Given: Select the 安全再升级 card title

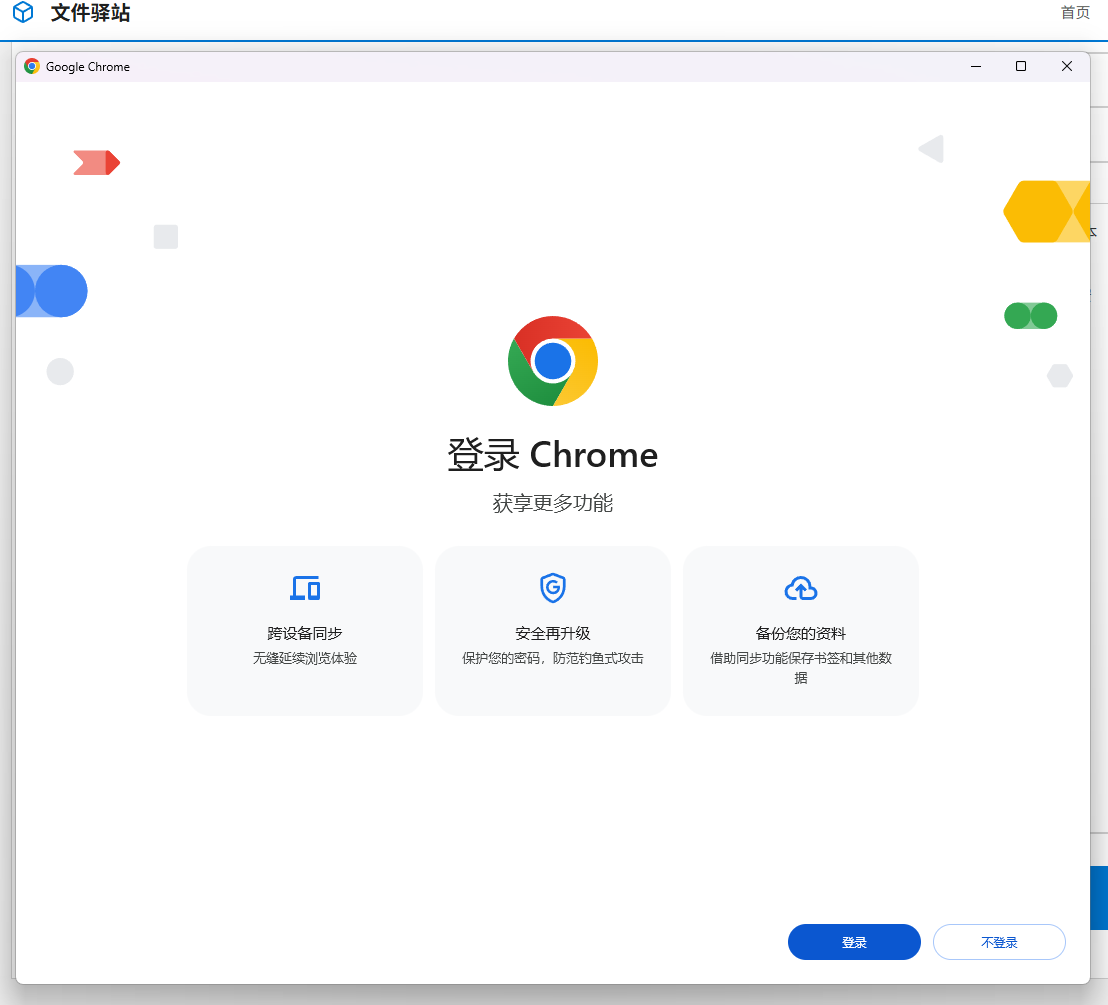Looking at the screenshot, I should [x=553, y=633].
